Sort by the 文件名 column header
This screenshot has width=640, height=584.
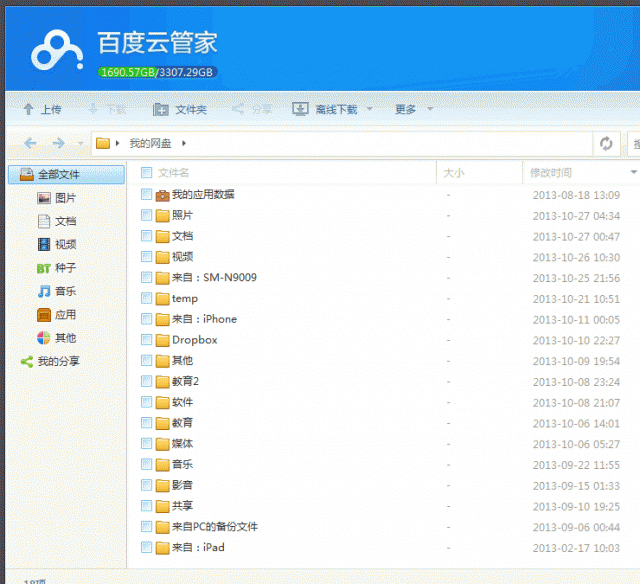173,173
